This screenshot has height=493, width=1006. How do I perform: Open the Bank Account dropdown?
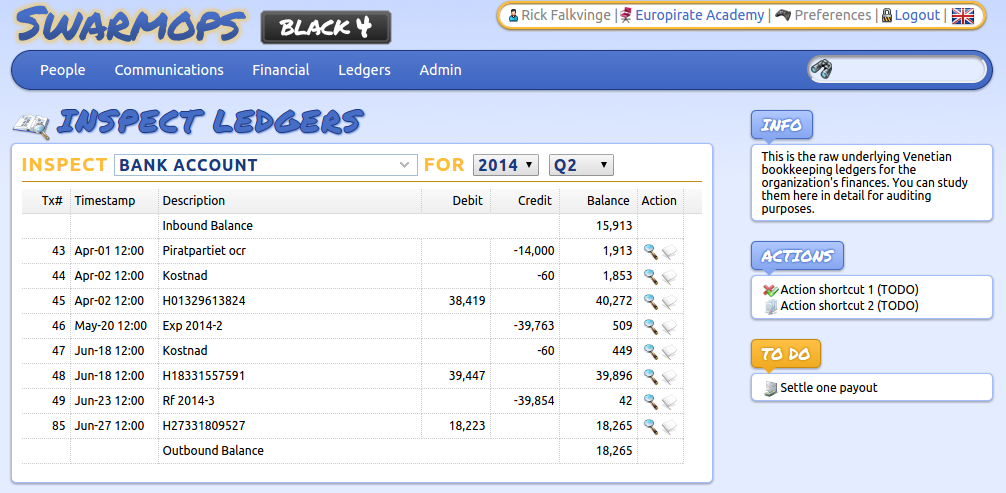(x=266, y=165)
